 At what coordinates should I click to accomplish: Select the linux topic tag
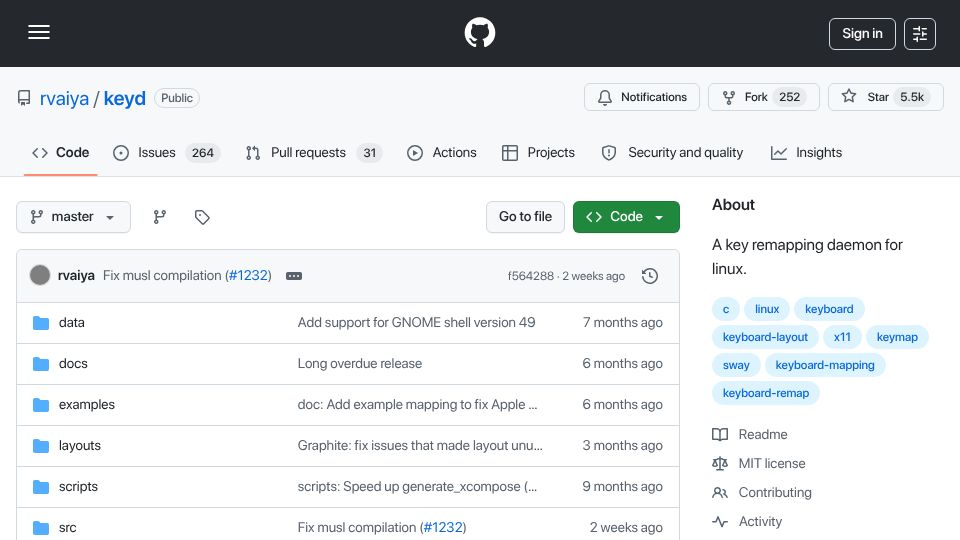(x=767, y=309)
